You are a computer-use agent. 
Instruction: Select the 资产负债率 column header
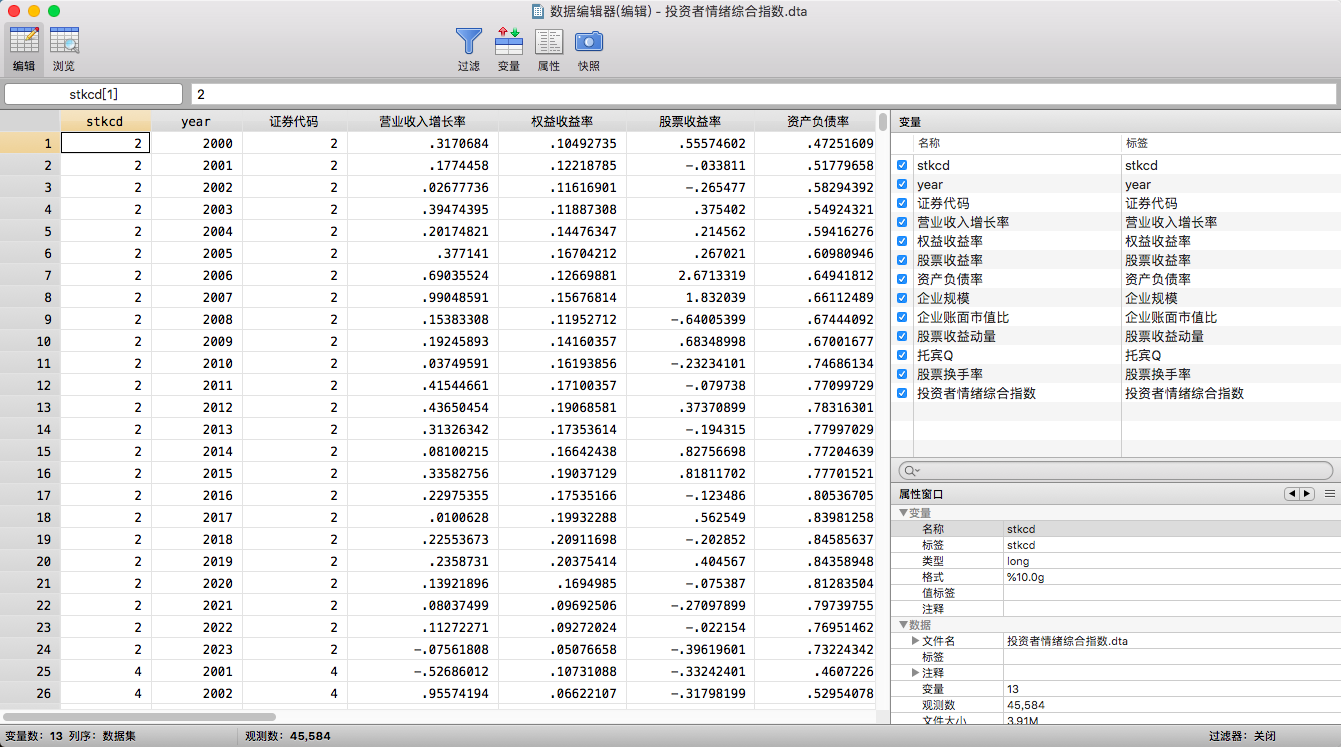pos(816,121)
